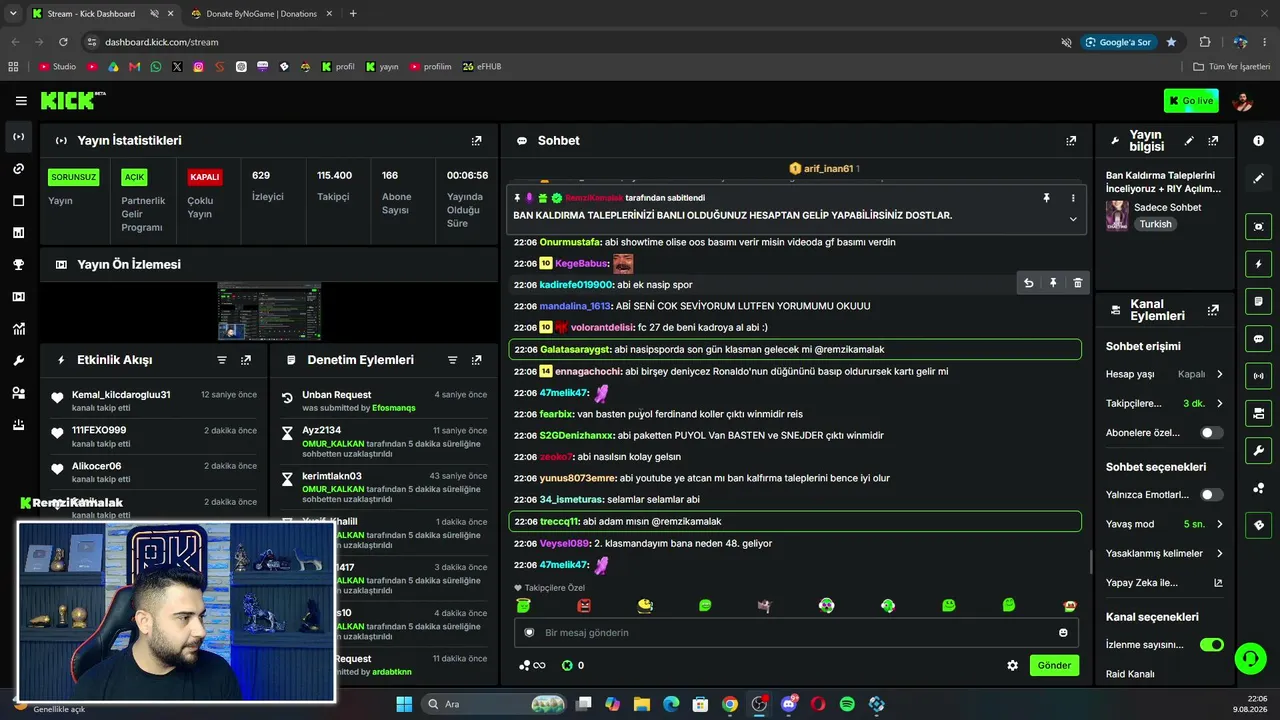Image resolution: width=1280 pixels, height=720 pixels.
Task: Toggle the Abonelere özel switch
Action: click(1211, 433)
